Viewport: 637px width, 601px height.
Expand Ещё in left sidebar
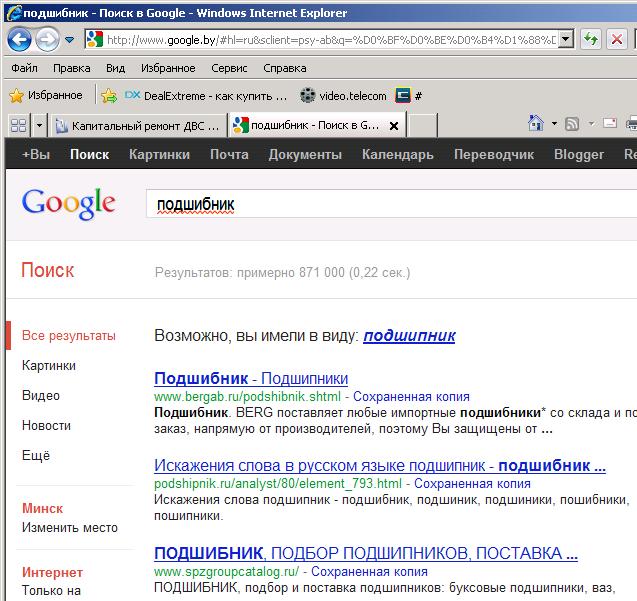[x=36, y=456]
